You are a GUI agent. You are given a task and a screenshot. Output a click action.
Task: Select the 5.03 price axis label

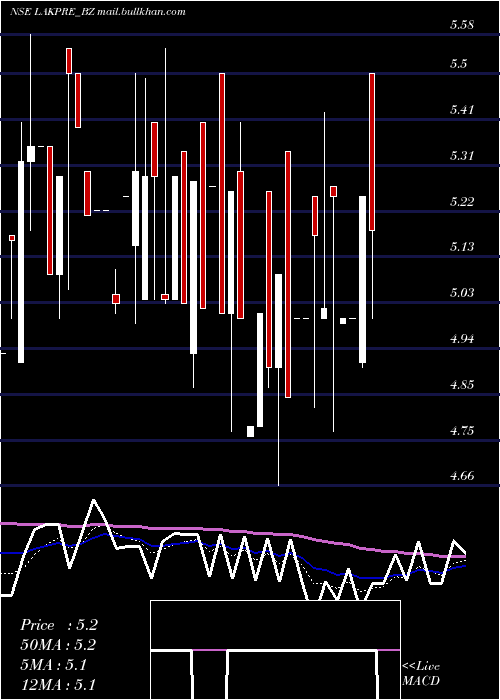(x=461, y=293)
